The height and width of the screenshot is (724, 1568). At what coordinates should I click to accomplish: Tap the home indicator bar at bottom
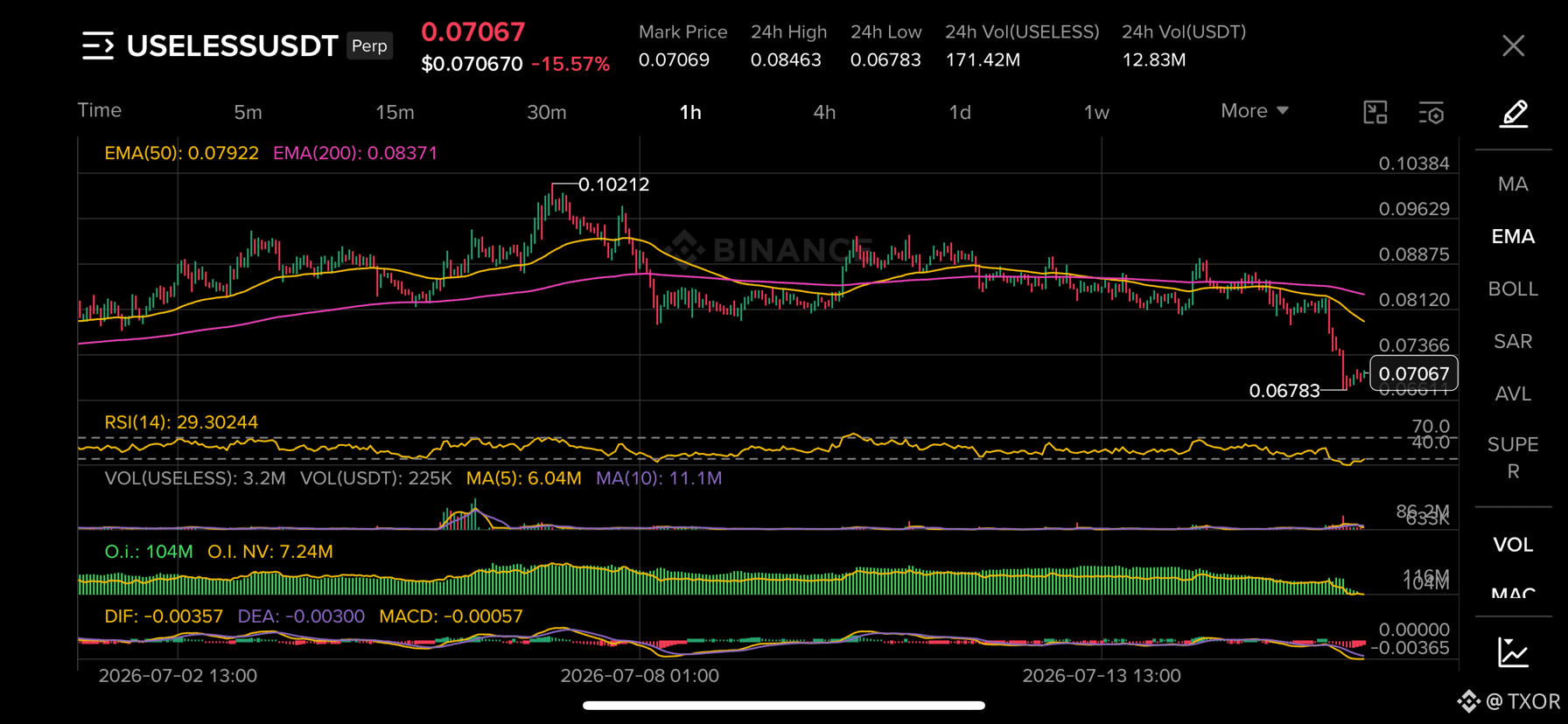coord(784,706)
